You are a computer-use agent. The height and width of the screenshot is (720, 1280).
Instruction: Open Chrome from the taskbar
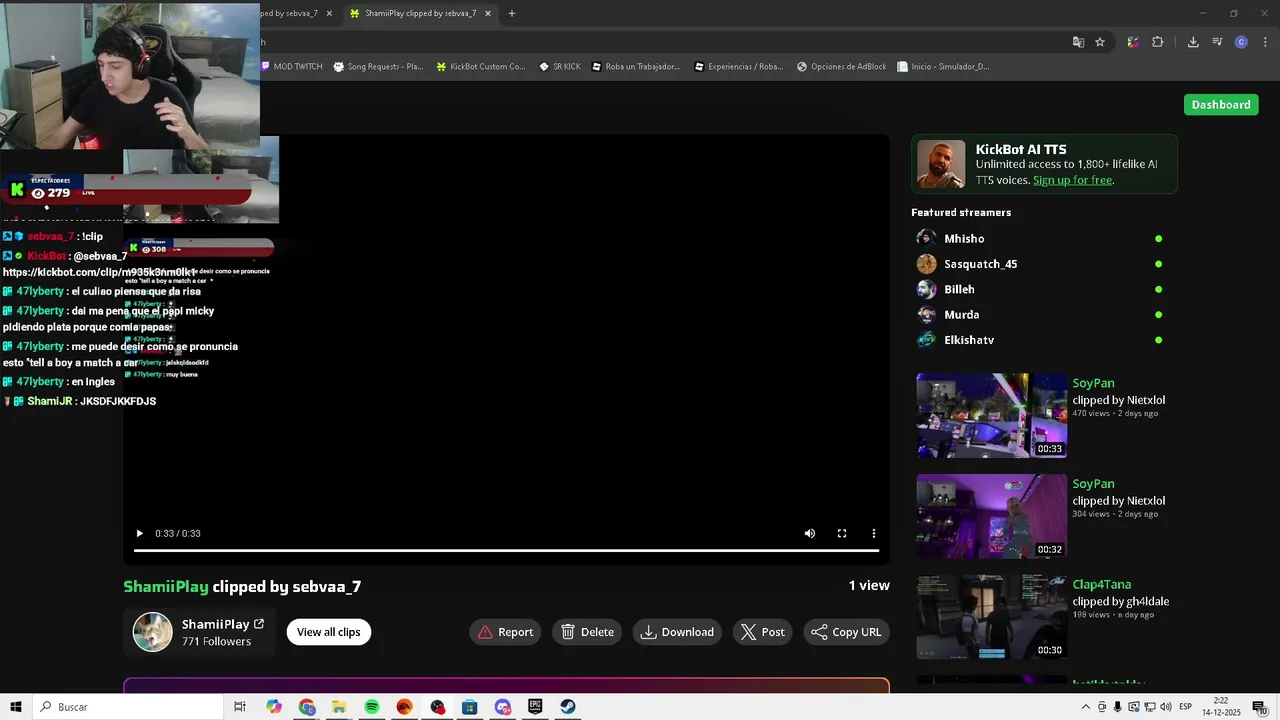coord(307,707)
